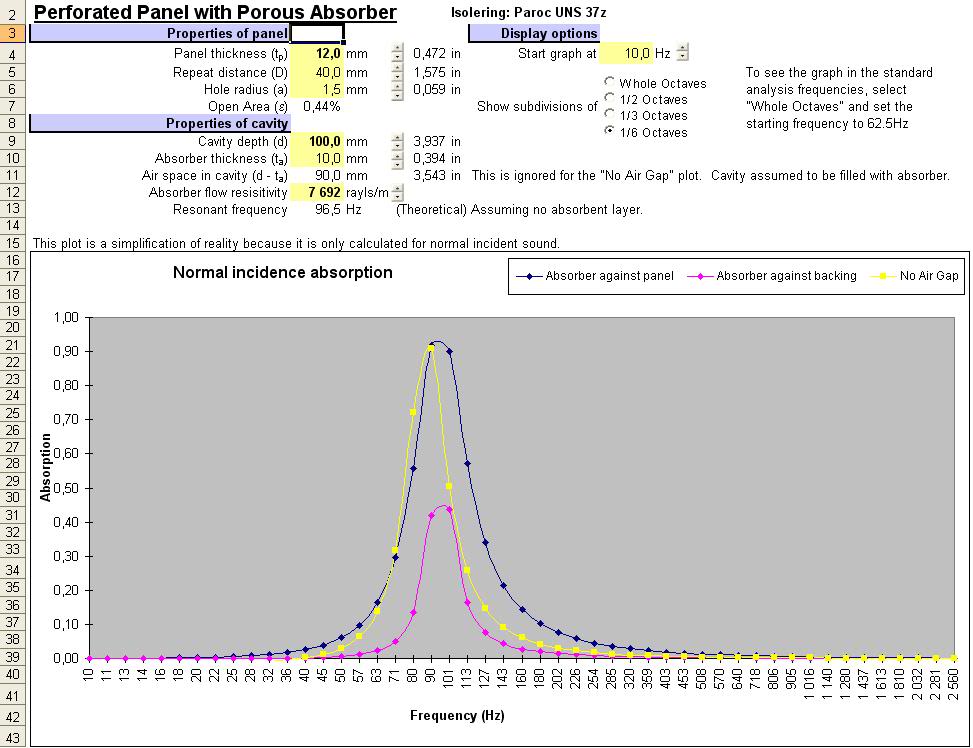
Task: Select the 3,937 in cavity depth conversion
Action: [437, 142]
